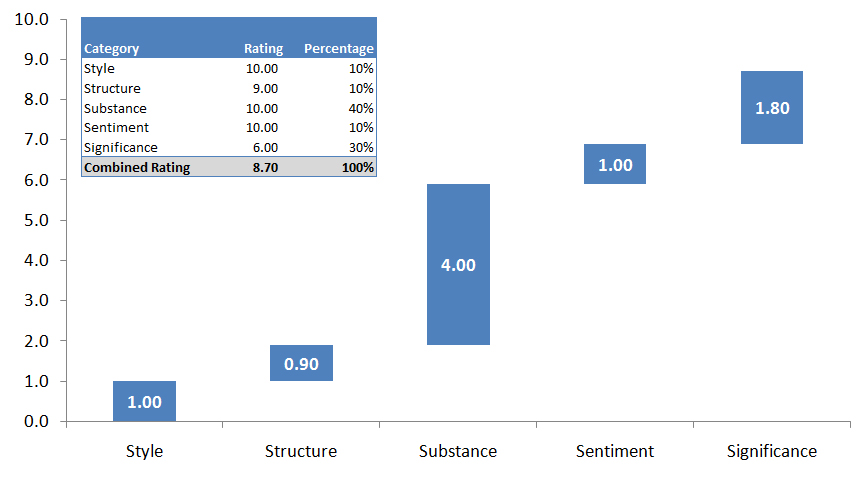Click the 8.70 combined rating value
866x477 pixels.
click(x=265, y=167)
